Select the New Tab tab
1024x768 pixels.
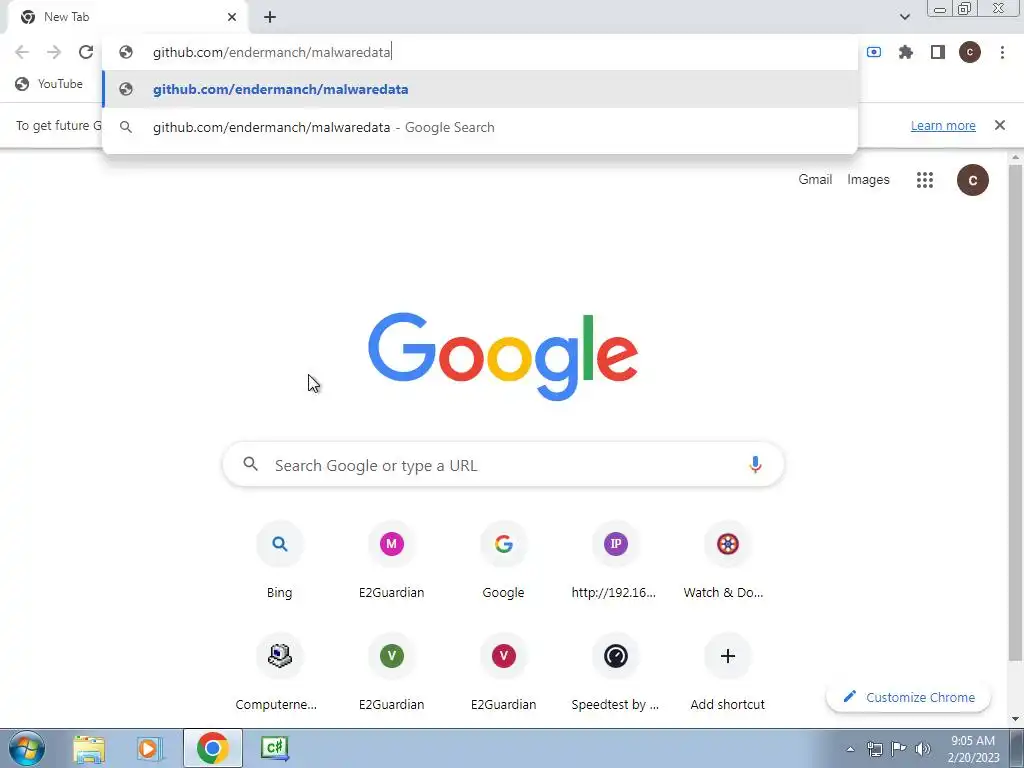click(127, 17)
